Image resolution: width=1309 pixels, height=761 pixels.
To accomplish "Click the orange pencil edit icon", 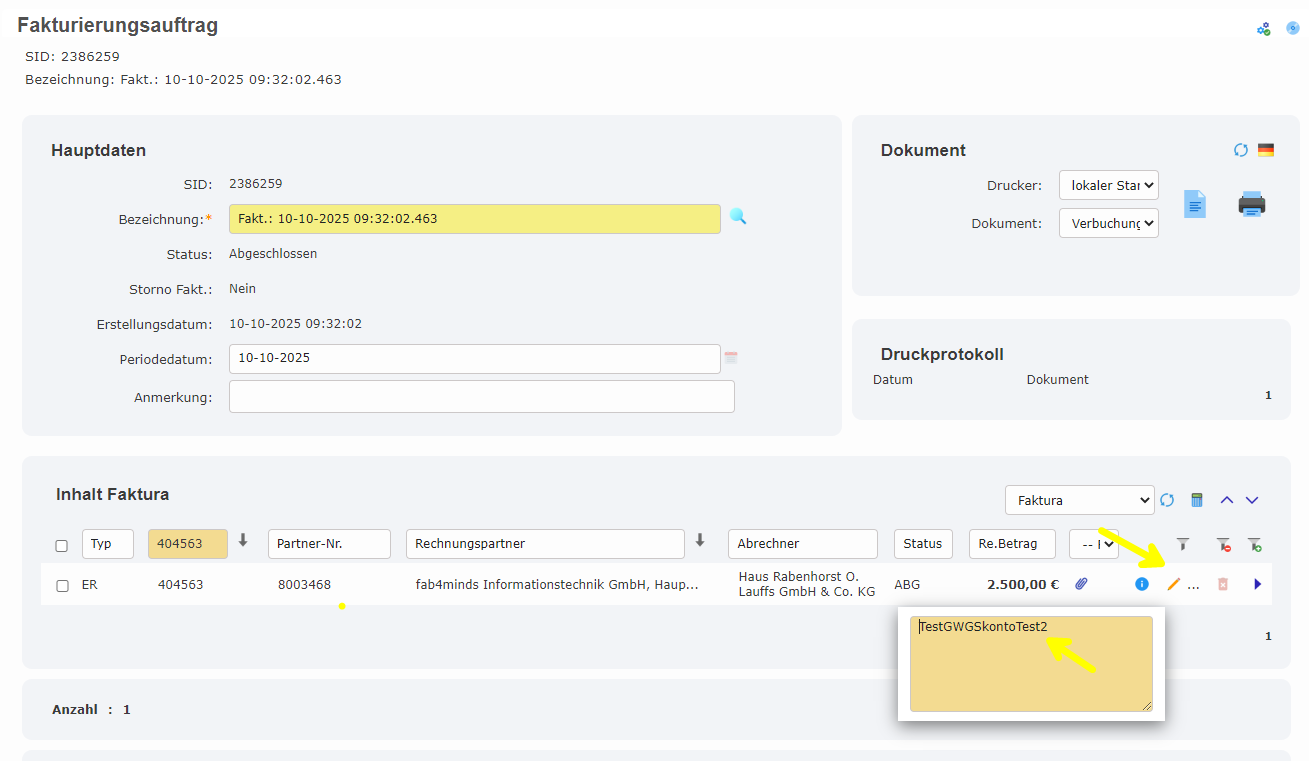I will pos(1174,584).
